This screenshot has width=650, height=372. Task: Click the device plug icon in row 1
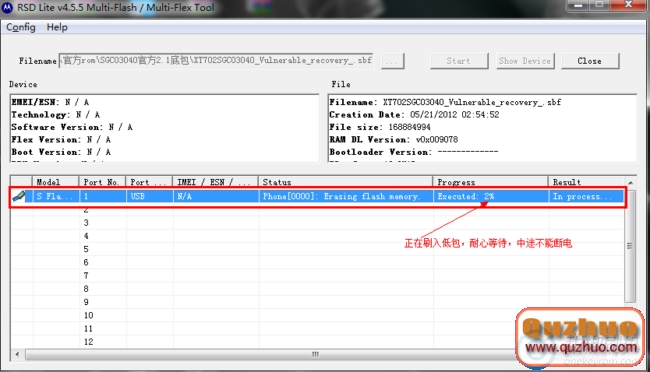(19, 196)
